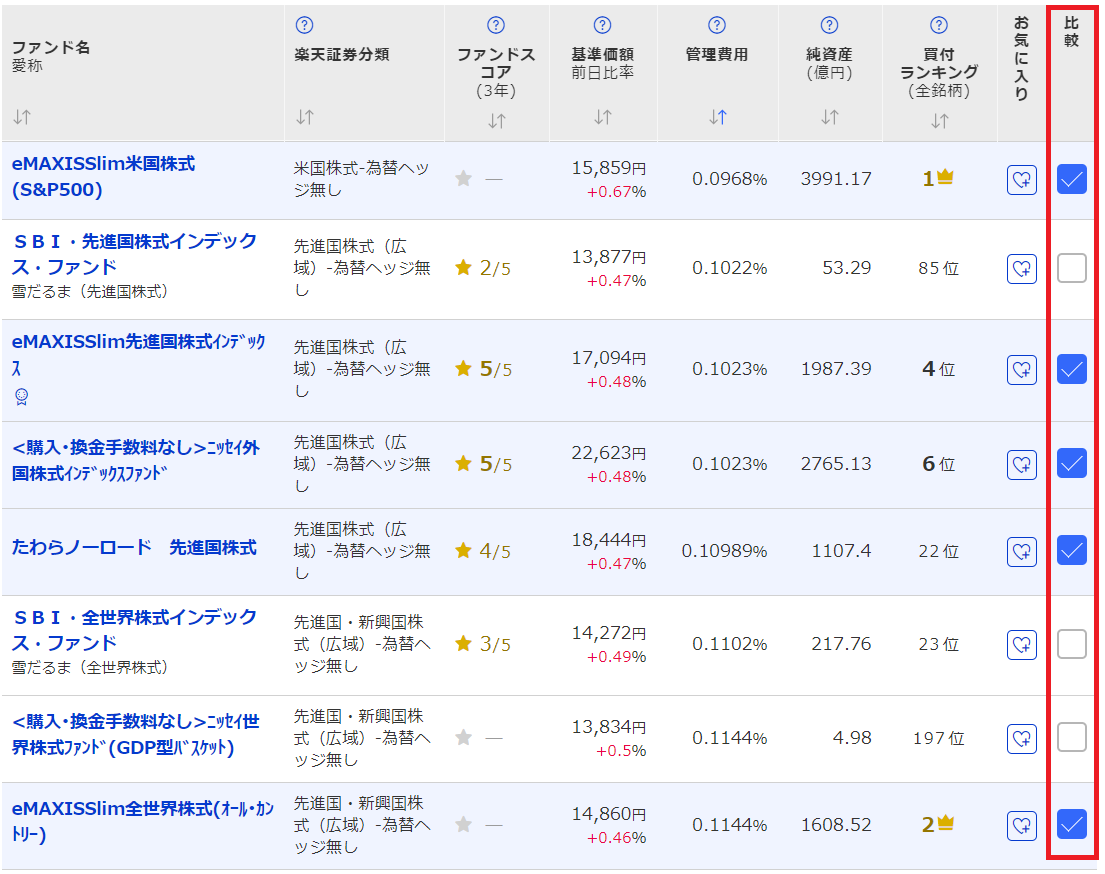
Task: Open help icon above 管理費用 header
Action: pyautogui.click(x=717, y=25)
